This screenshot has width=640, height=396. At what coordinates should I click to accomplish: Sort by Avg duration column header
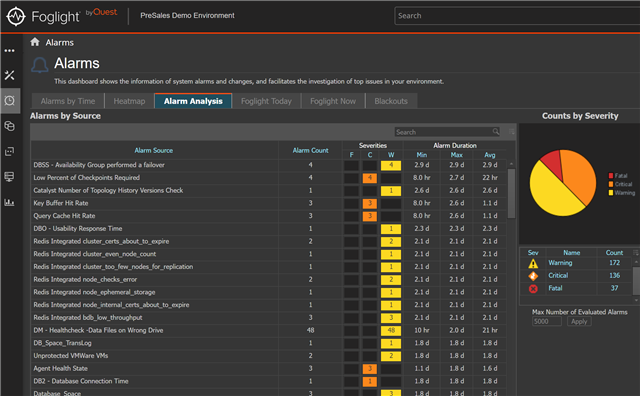click(490, 155)
